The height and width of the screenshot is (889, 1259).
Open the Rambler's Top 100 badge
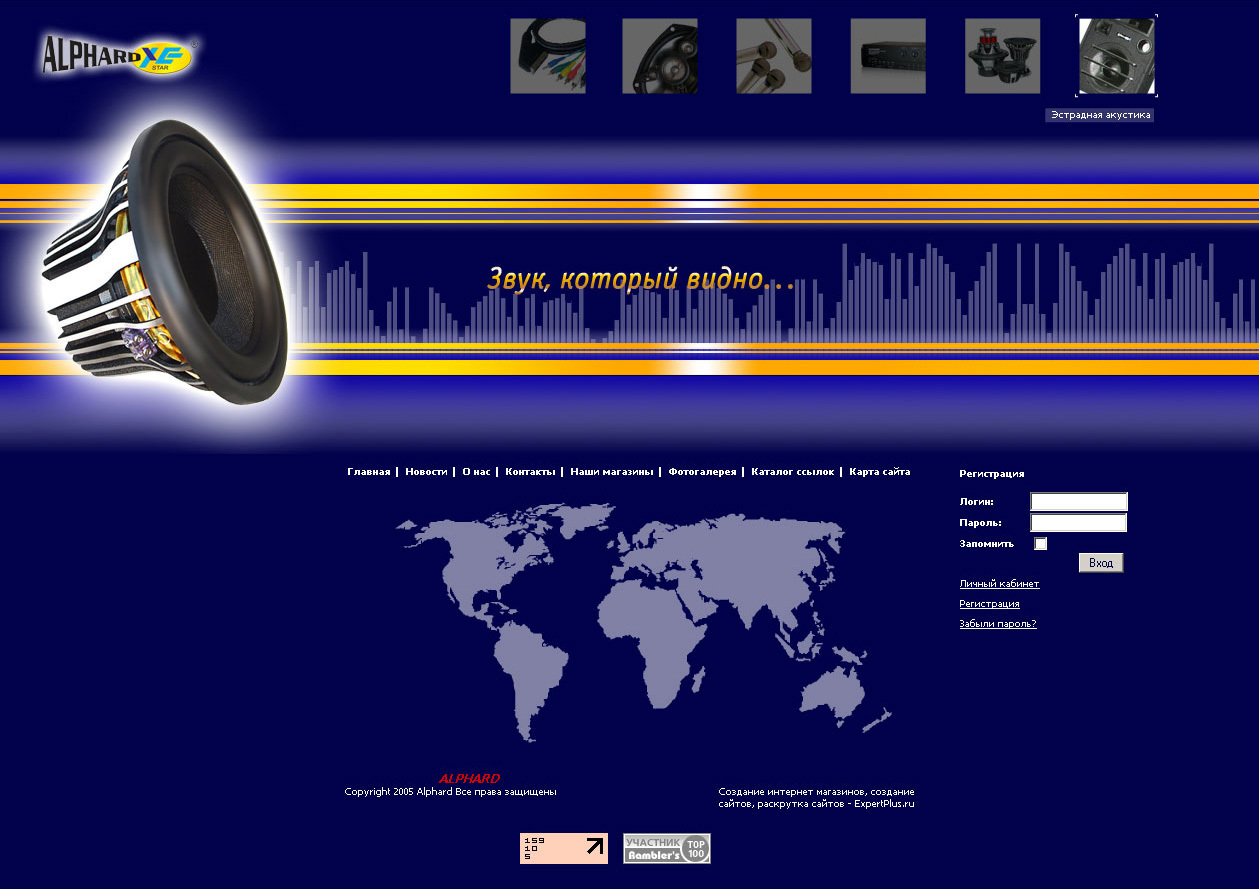point(667,848)
